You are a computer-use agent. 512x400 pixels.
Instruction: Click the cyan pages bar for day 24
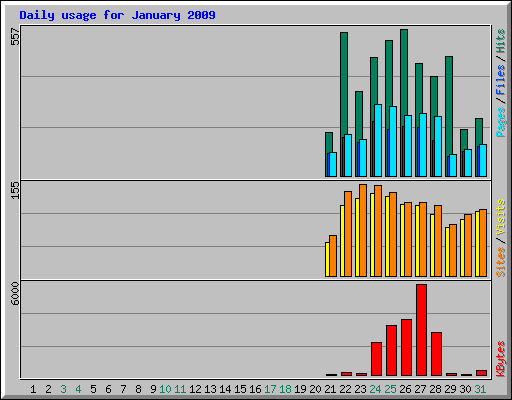click(378, 140)
